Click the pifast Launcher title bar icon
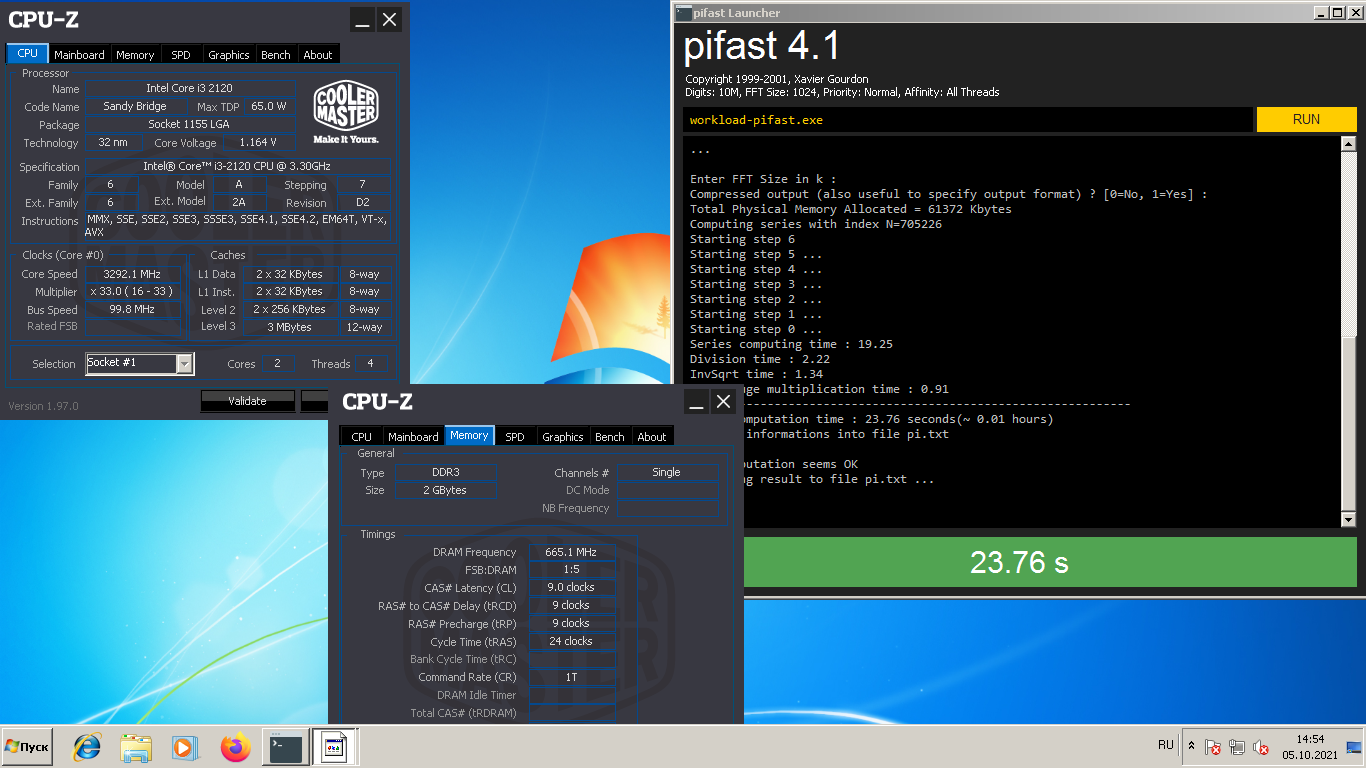This screenshot has width=1366, height=768. [683, 13]
